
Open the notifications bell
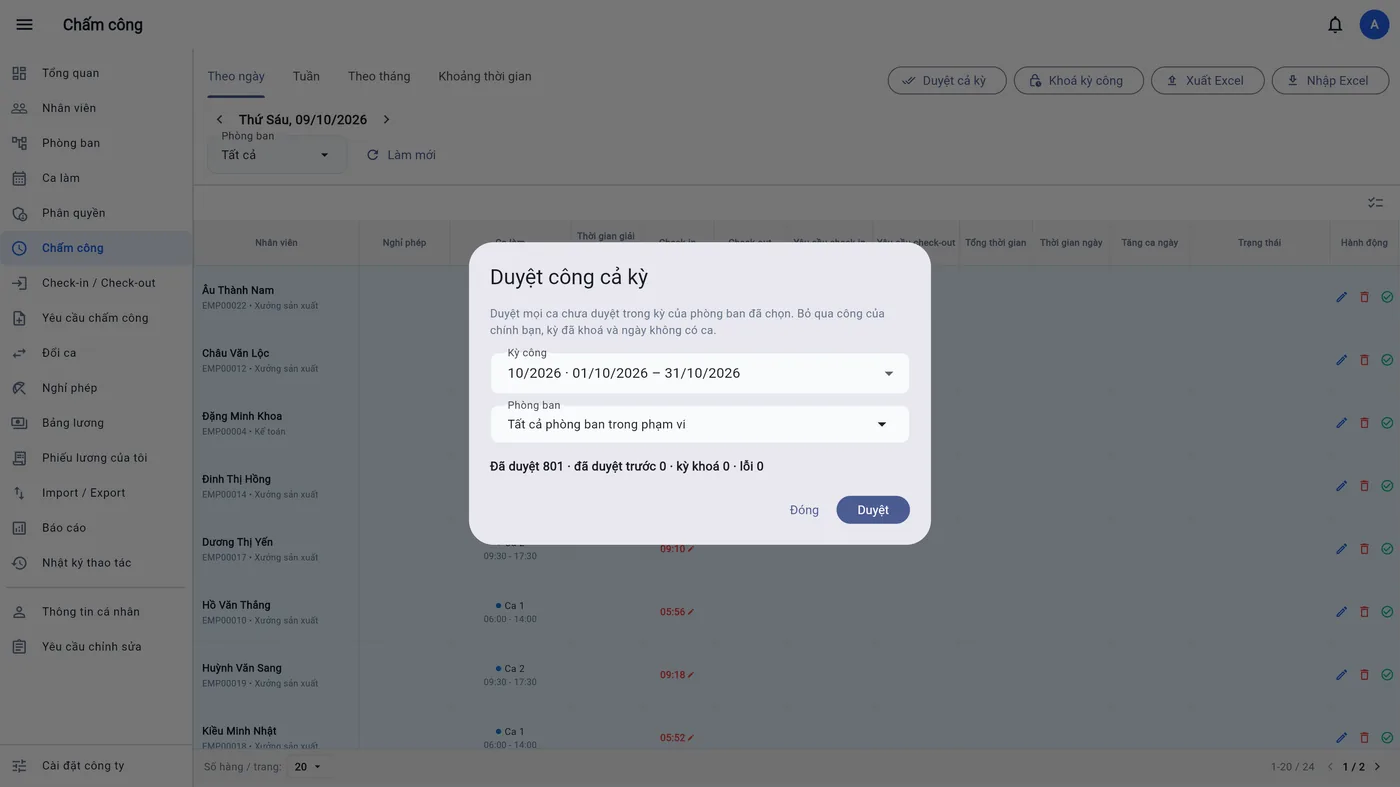[1335, 25]
